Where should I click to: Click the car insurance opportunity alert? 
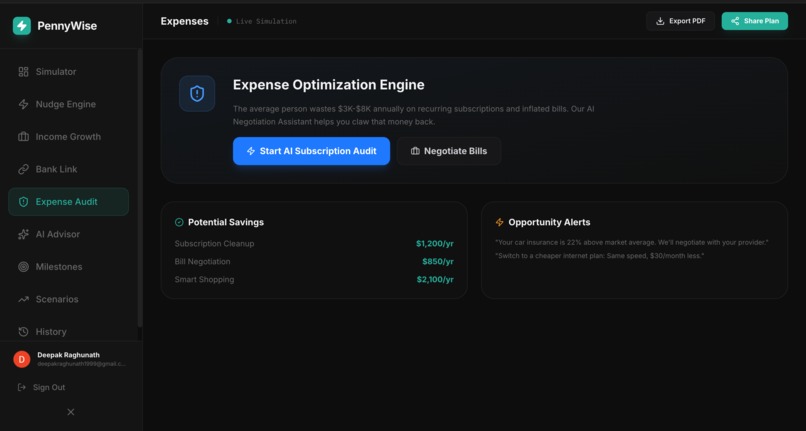point(632,242)
